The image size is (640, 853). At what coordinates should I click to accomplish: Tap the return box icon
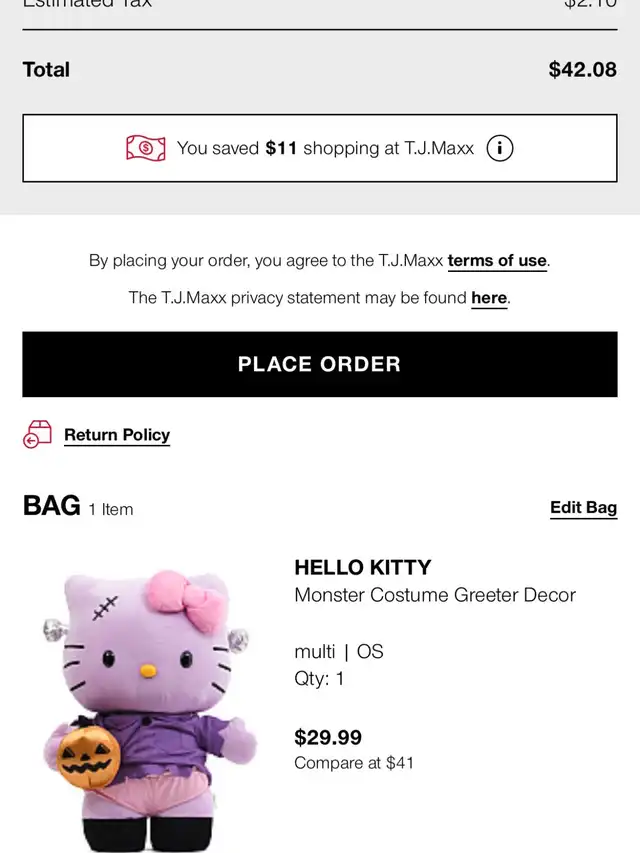coord(37,435)
